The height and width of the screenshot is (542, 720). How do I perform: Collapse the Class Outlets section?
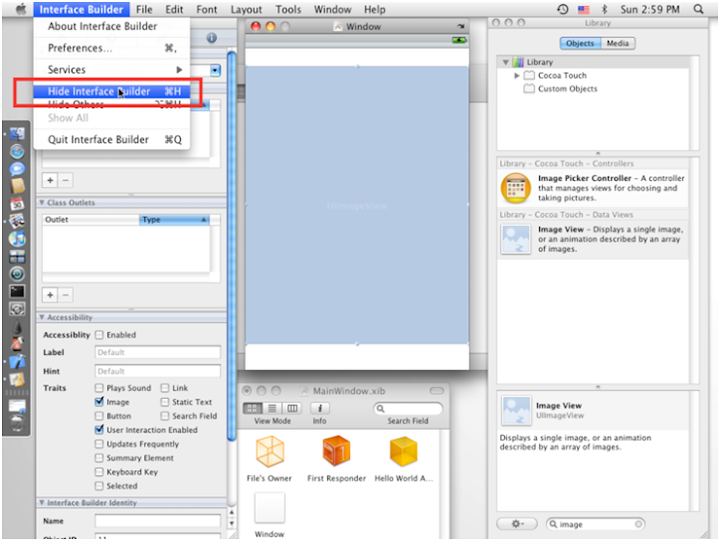(41, 203)
